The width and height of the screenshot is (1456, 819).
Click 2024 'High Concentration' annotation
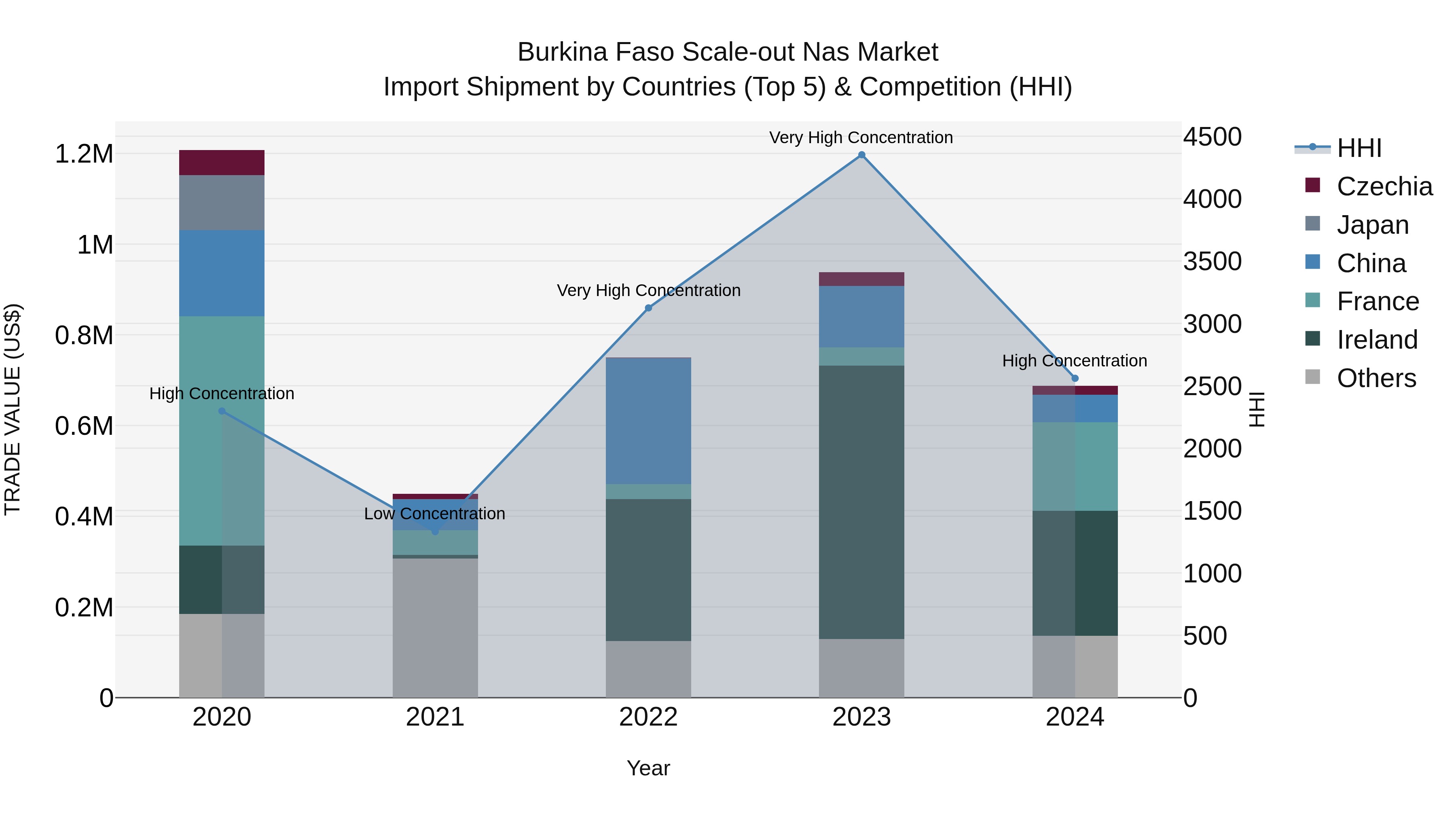[1075, 361]
